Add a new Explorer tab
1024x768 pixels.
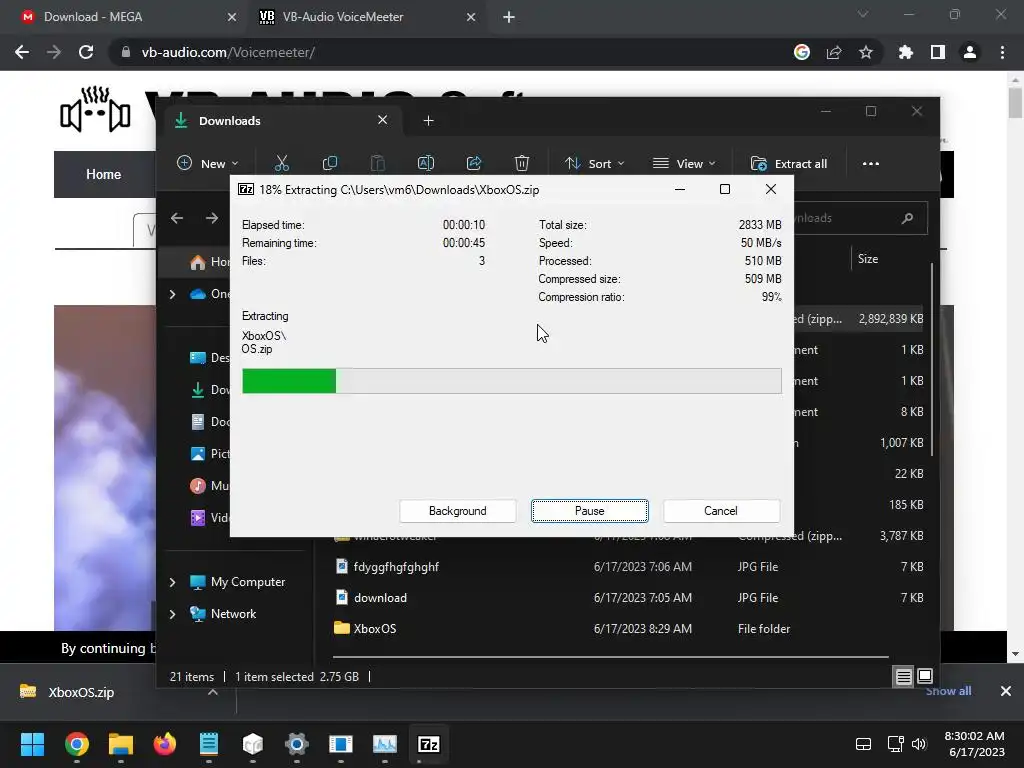(428, 121)
